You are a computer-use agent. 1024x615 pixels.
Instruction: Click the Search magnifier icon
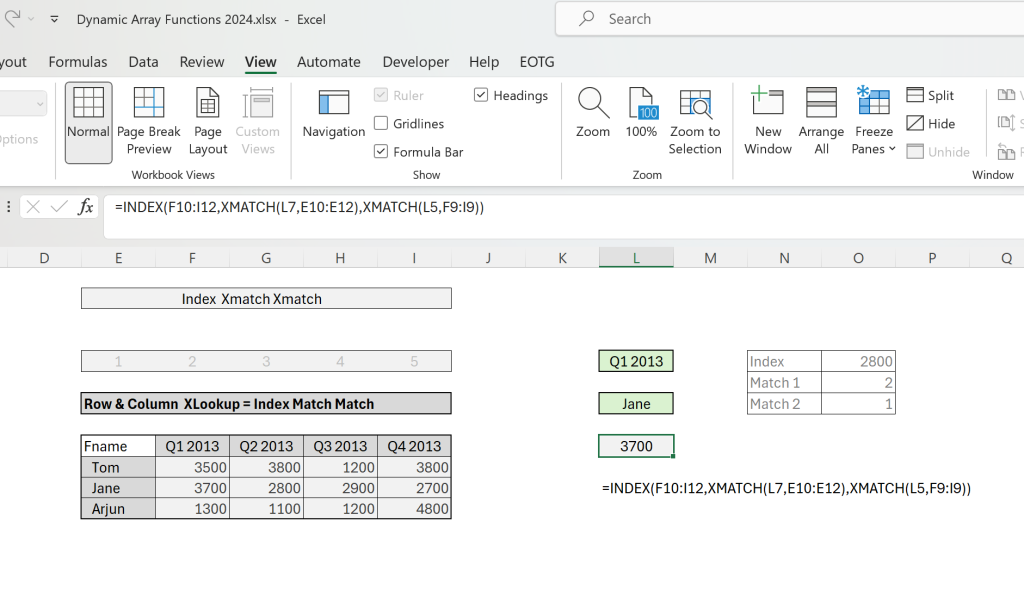[x=586, y=18]
